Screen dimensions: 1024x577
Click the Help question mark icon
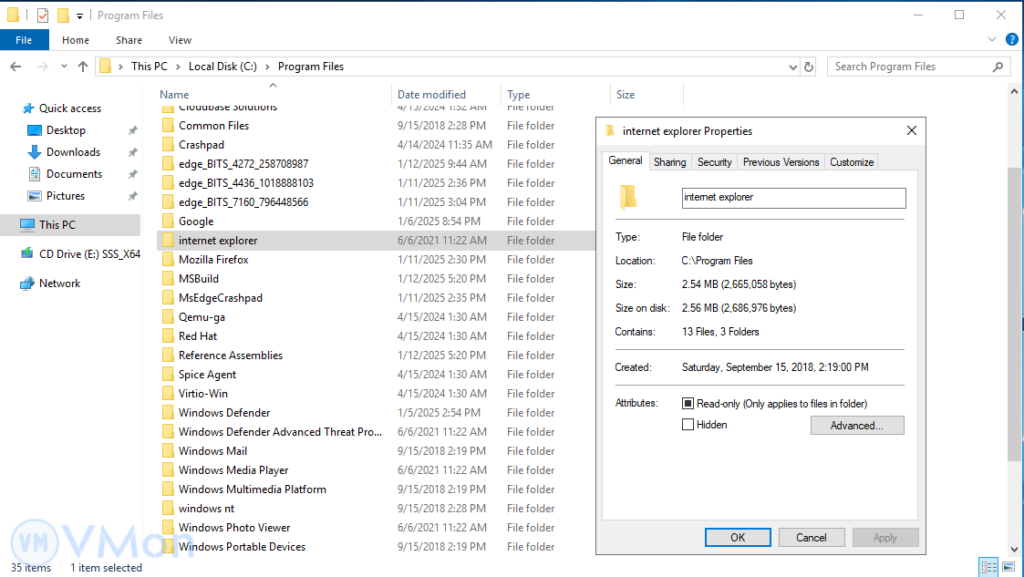pos(1011,40)
